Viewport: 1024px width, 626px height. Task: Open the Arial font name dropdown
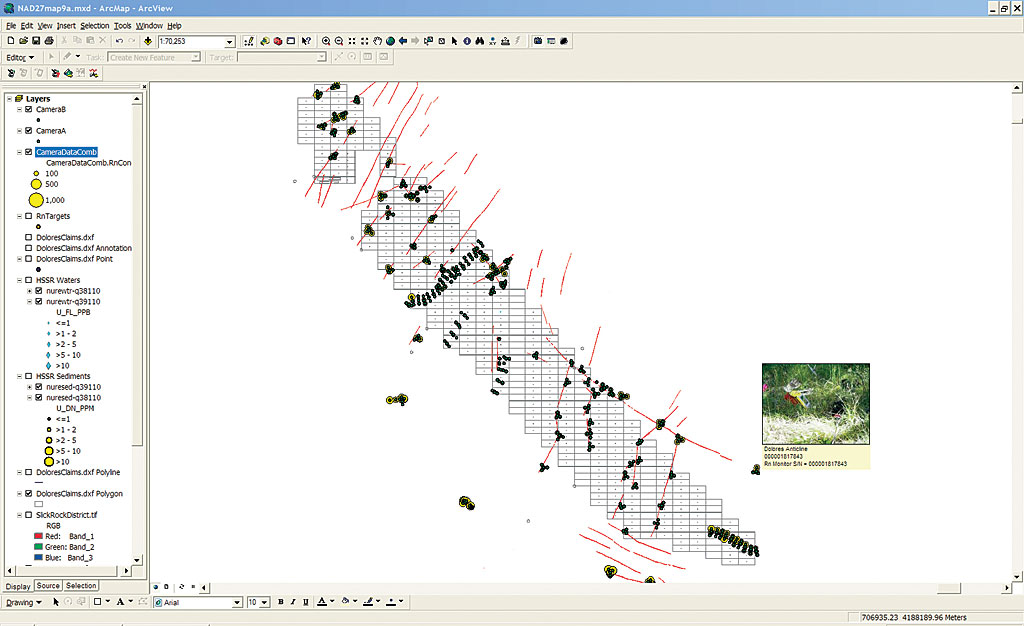click(x=237, y=603)
